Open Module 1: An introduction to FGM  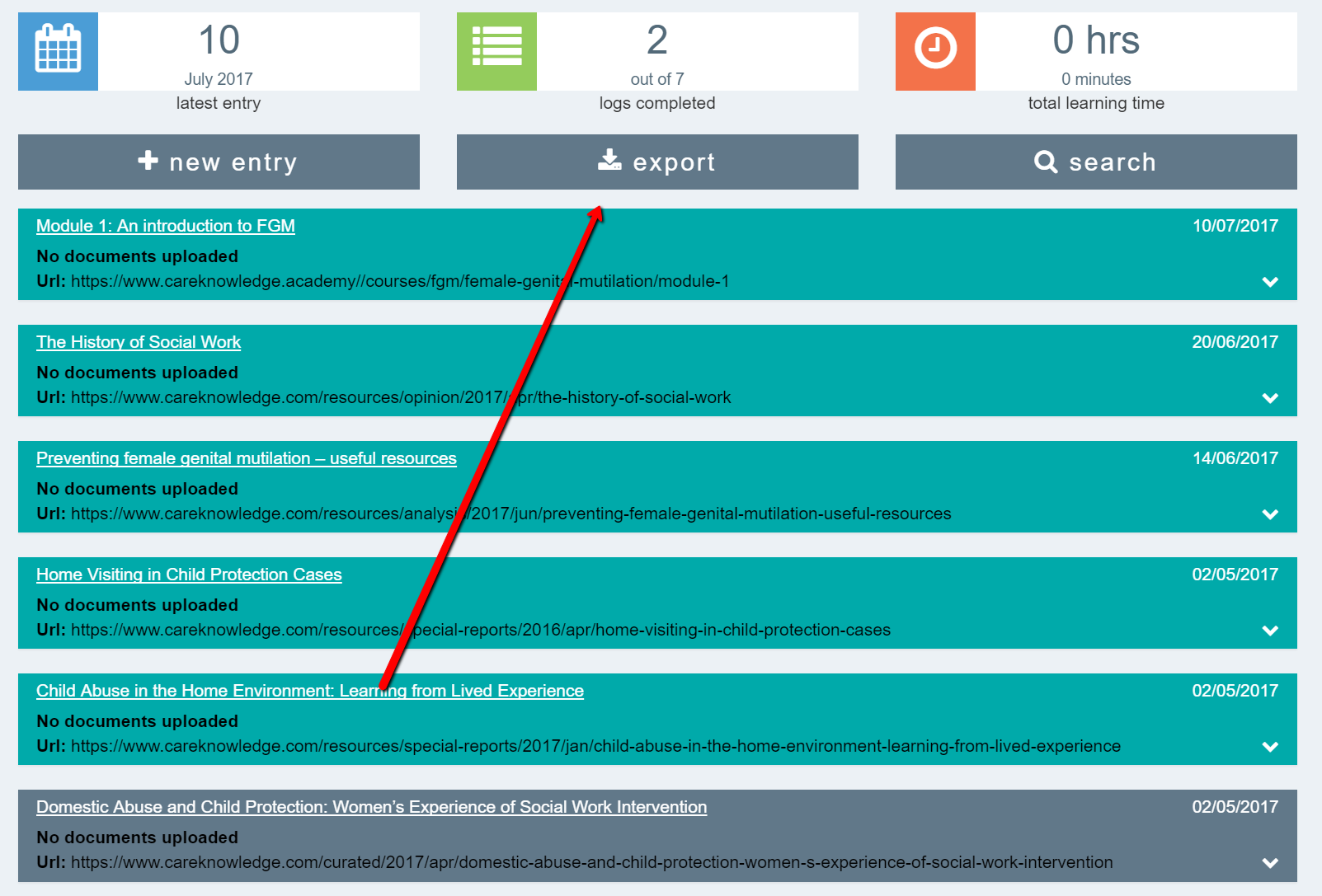[166, 226]
